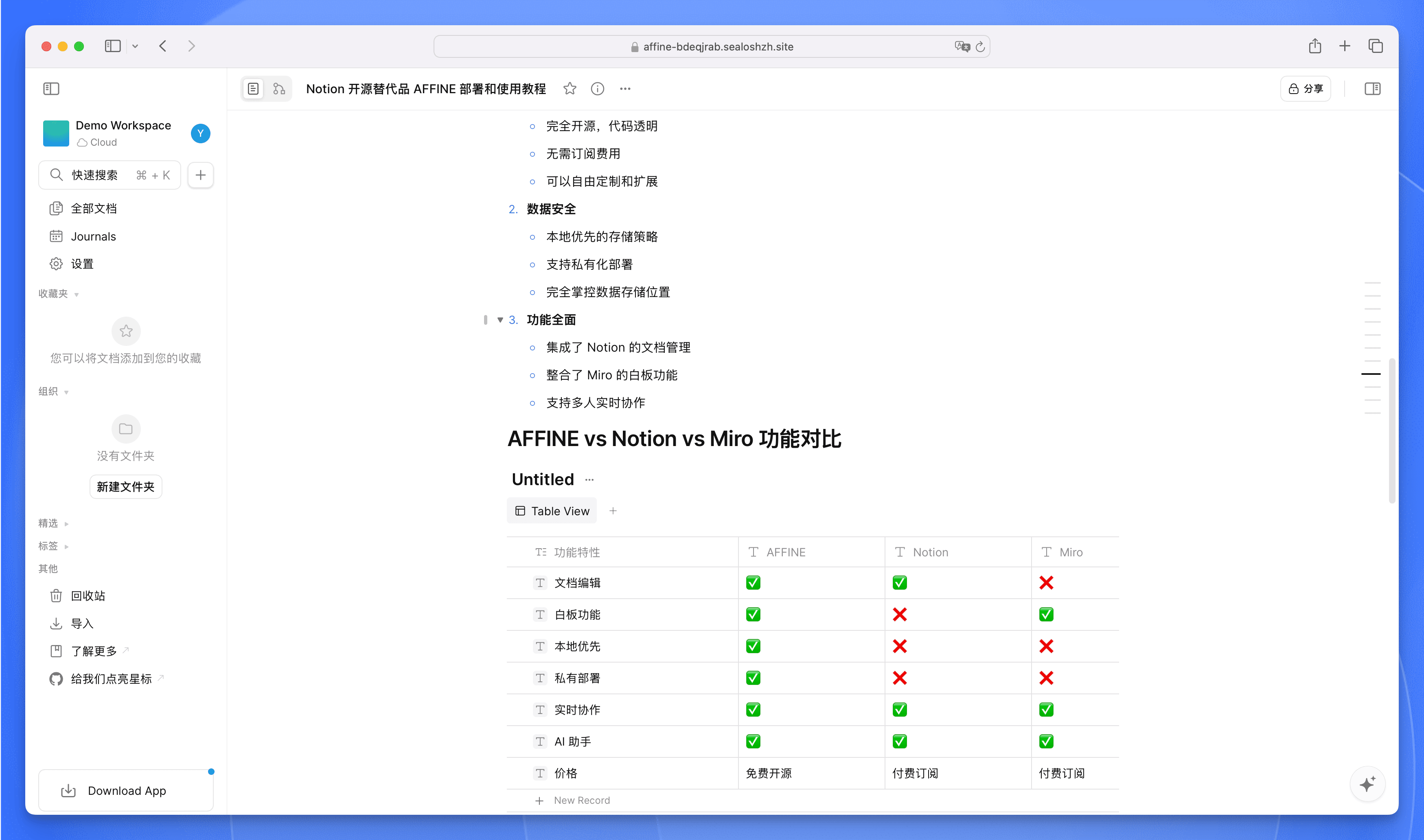
Task: Click New Record to add row
Action: [573, 801]
